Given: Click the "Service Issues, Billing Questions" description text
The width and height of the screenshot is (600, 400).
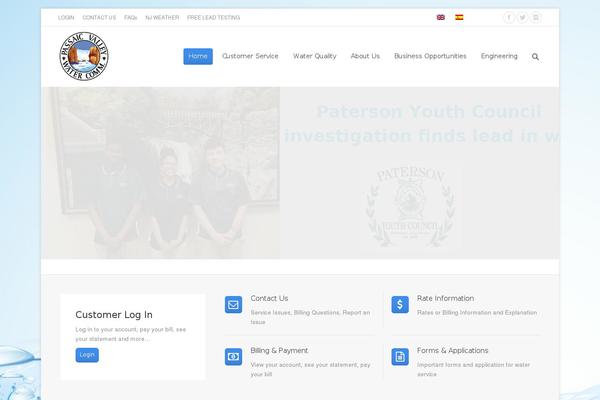Looking at the screenshot, I should pyautogui.click(x=310, y=317).
